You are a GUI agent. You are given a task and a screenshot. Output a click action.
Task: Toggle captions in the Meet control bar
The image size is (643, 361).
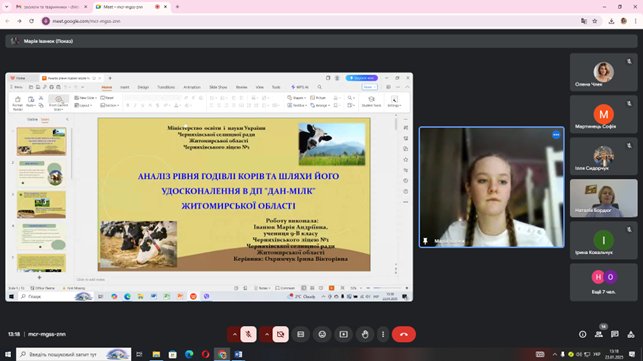[301, 334]
